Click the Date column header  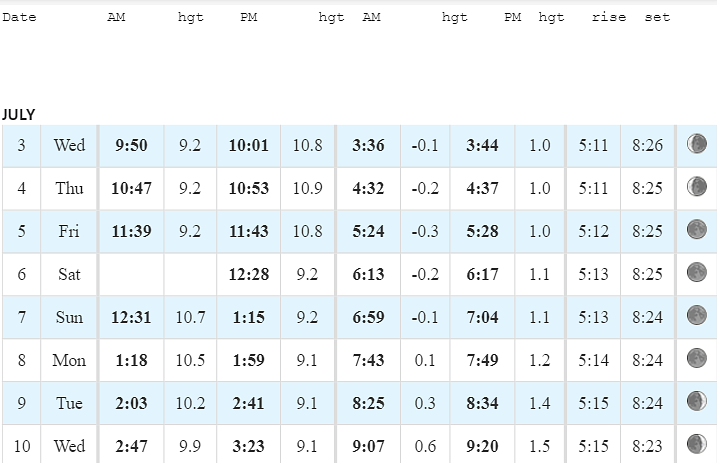[x=19, y=17]
